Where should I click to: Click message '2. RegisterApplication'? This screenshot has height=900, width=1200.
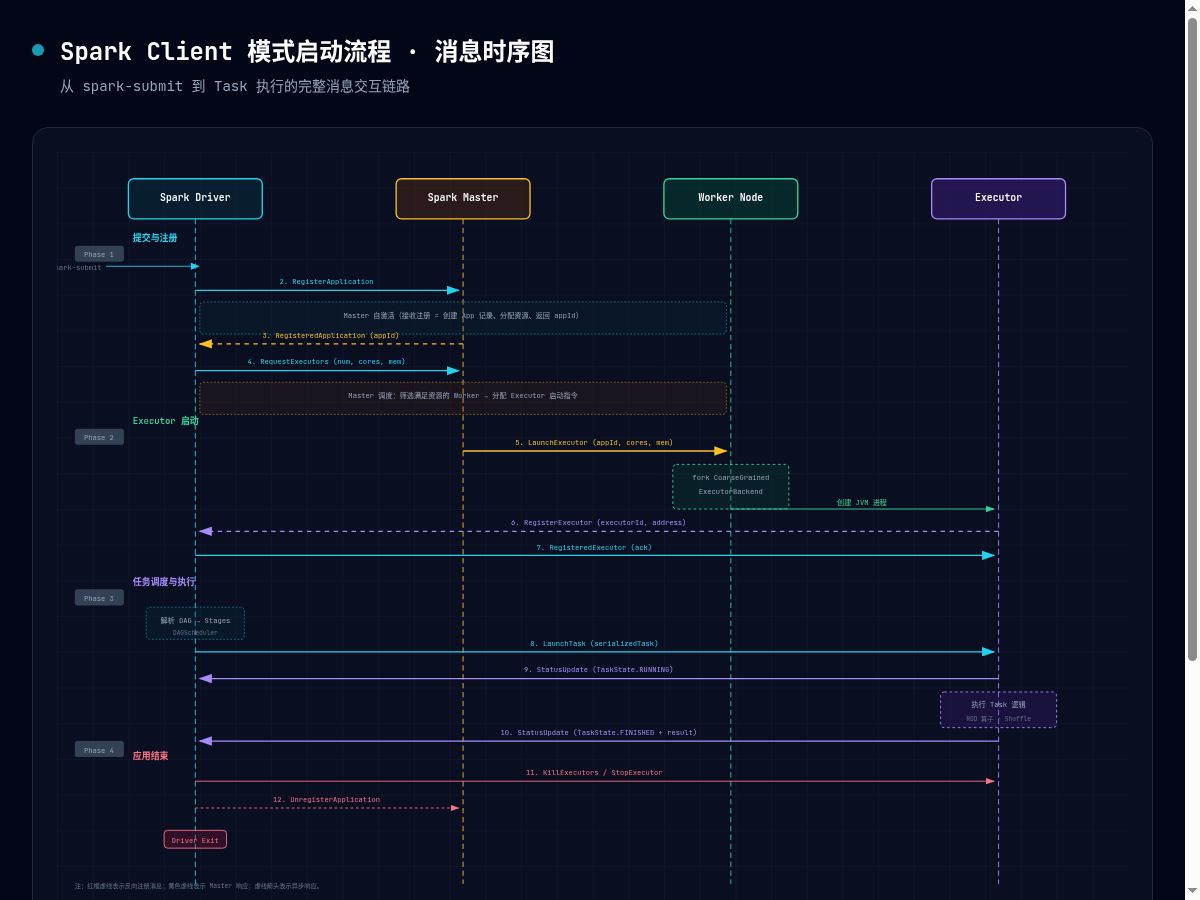326,282
